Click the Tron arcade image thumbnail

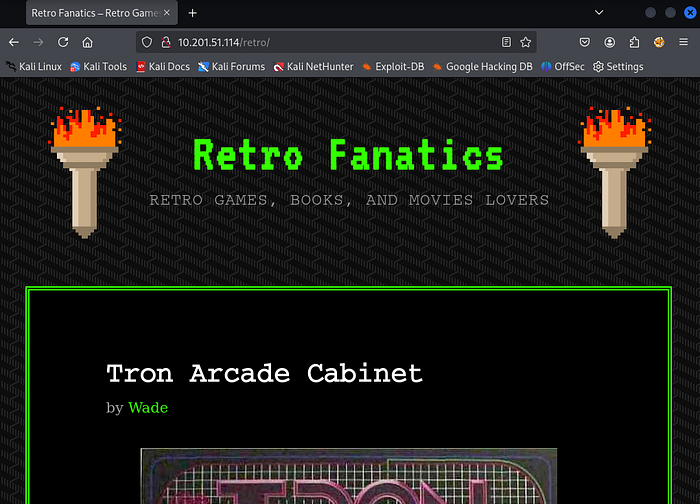point(349,476)
